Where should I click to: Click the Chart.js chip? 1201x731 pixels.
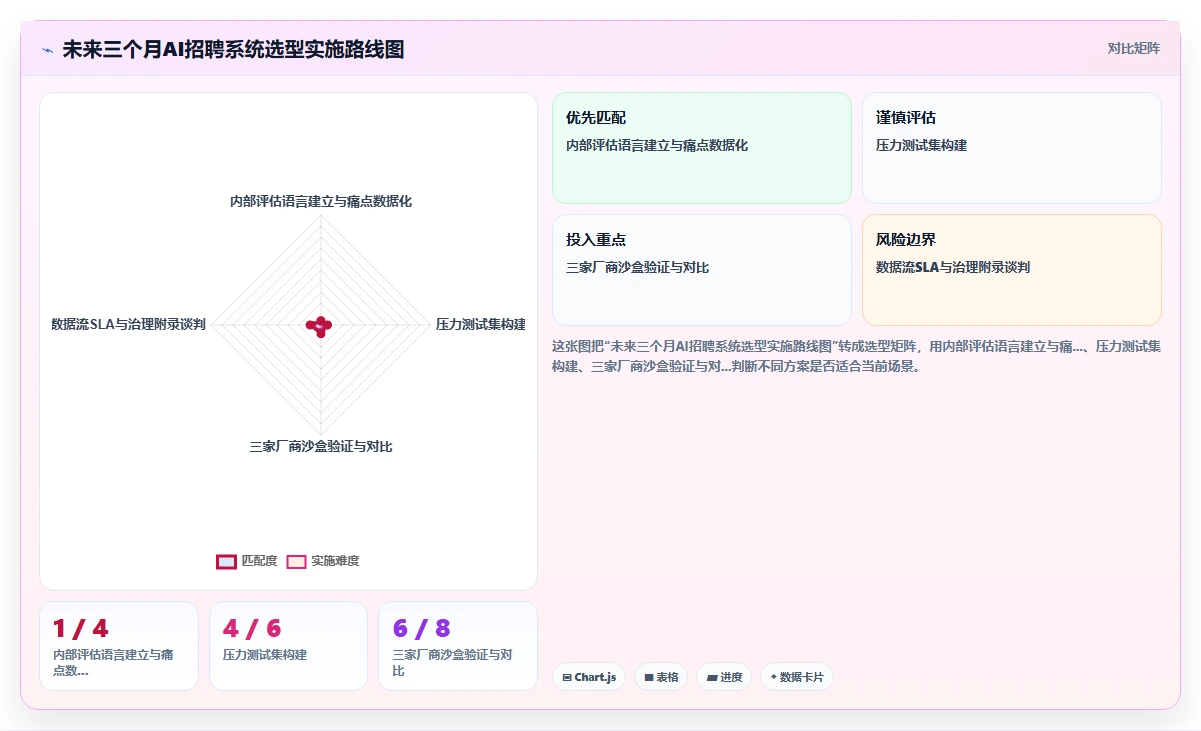coord(587,677)
